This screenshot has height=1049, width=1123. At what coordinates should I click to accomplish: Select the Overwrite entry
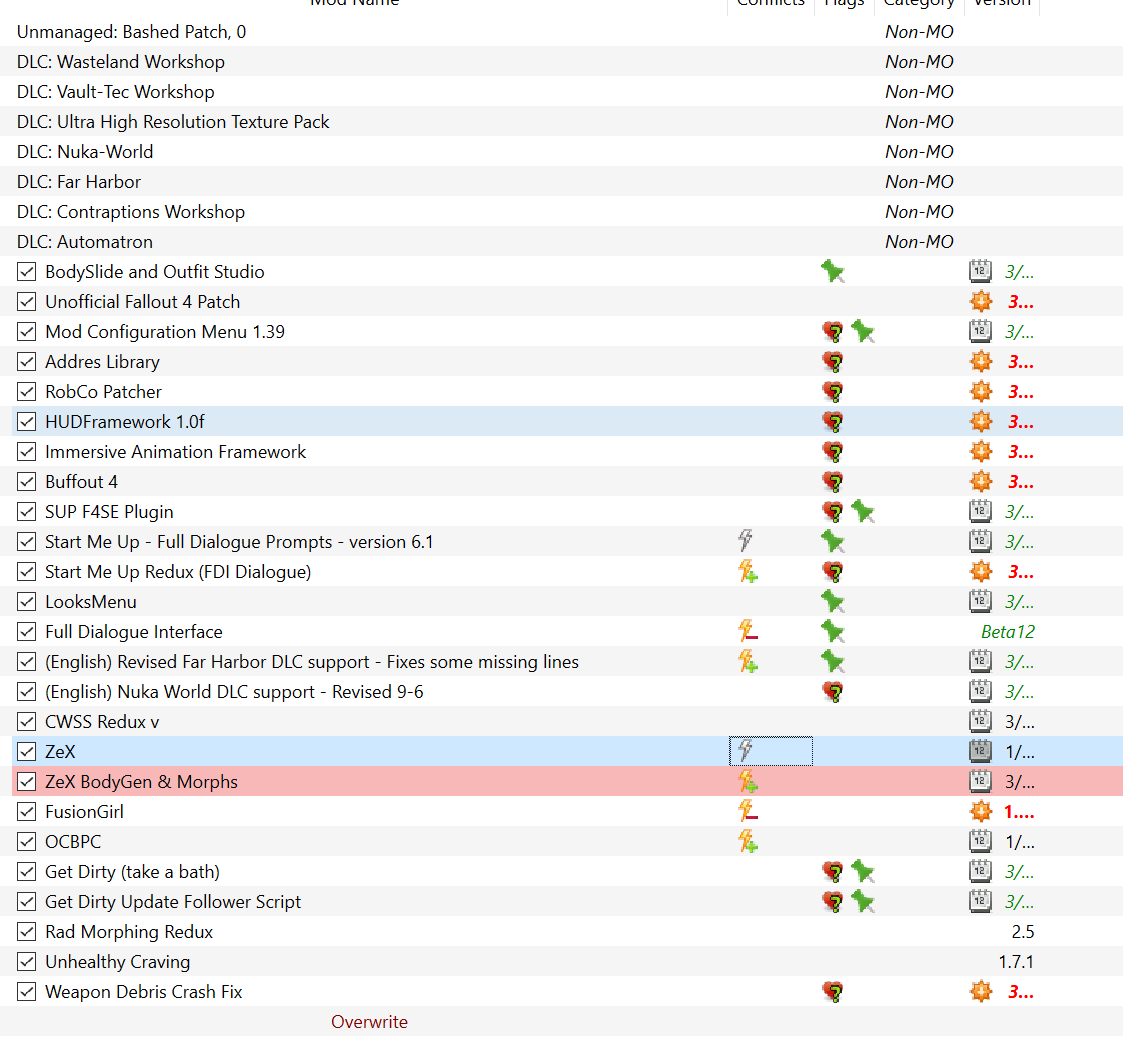(x=562, y=1022)
